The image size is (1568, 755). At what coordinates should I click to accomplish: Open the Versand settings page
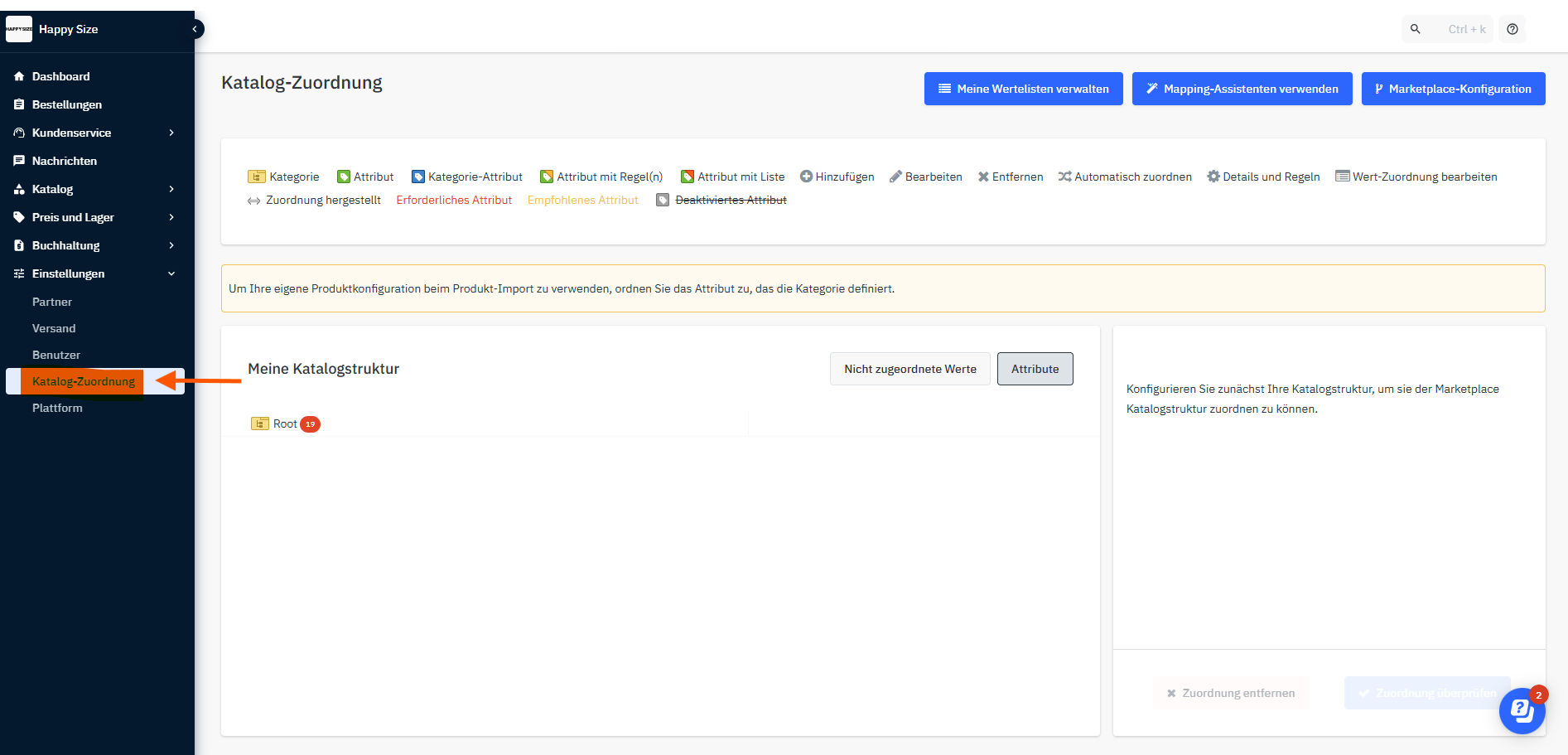coord(54,328)
